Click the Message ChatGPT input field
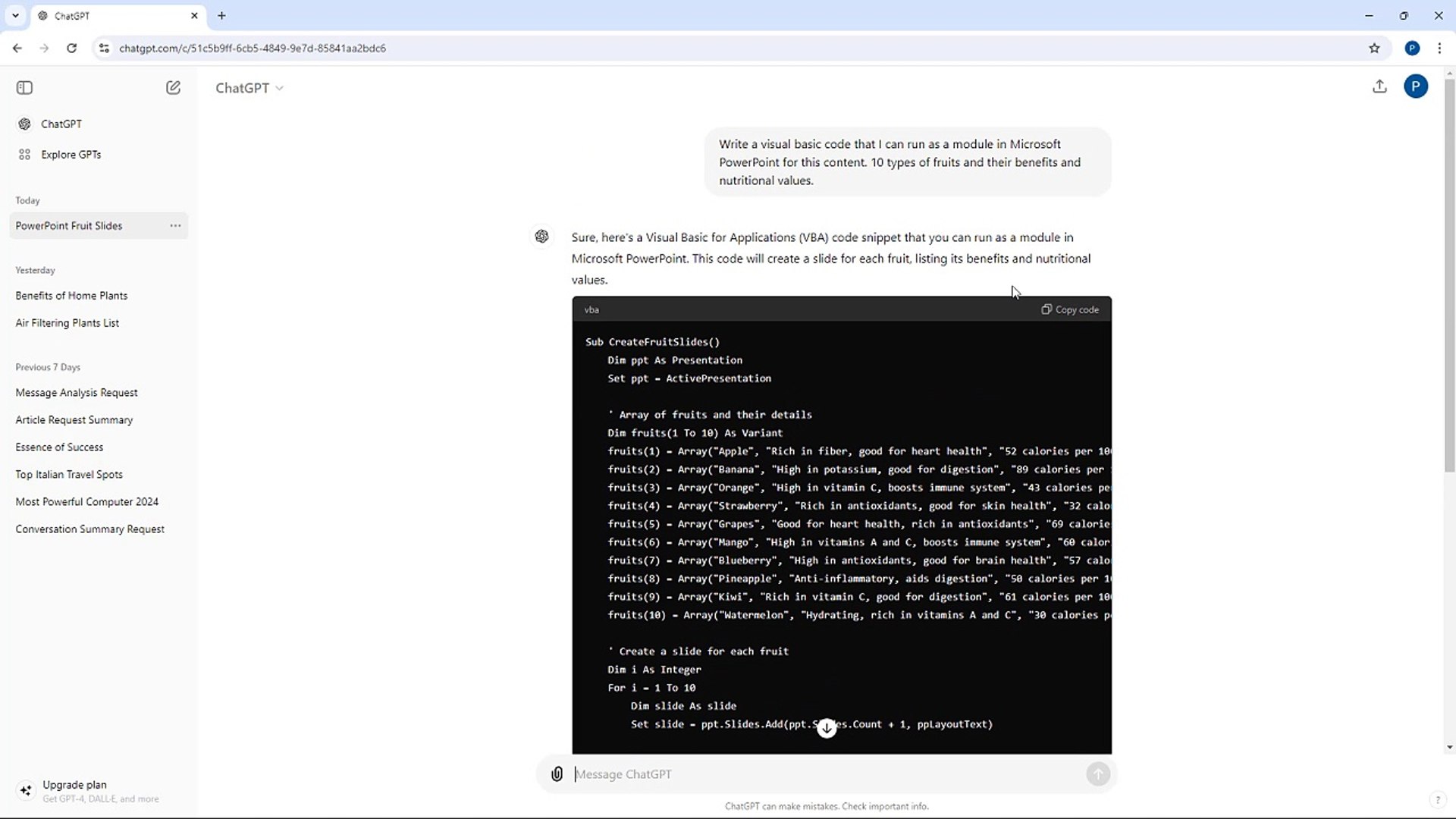The image size is (1456, 819). pyautogui.click(x=827, y=774)
